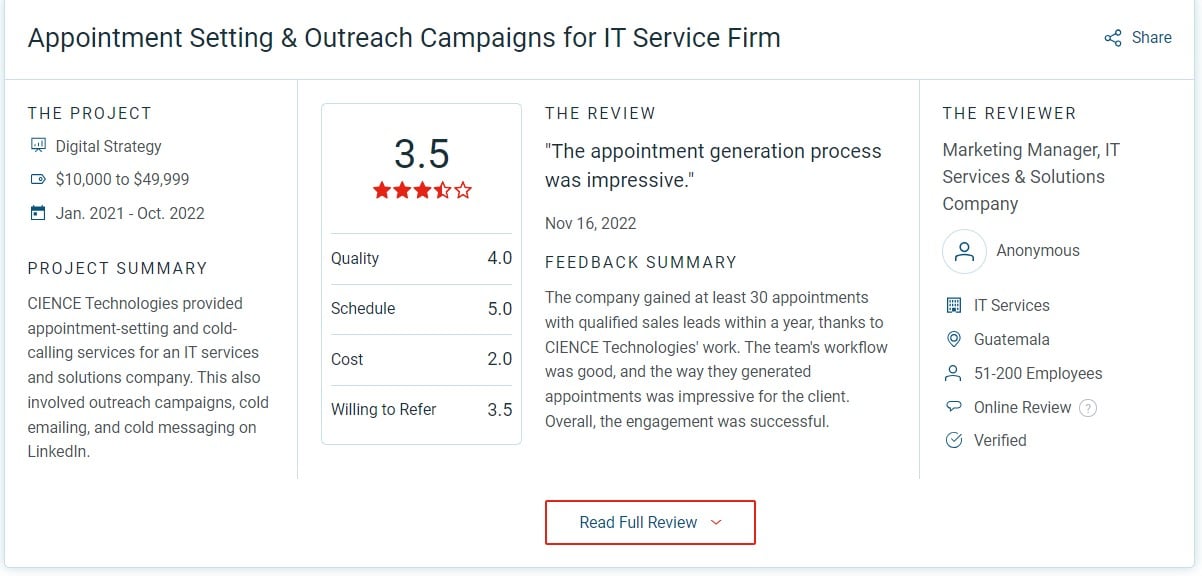Click the Guatemala location pin icon
Image resolution: width=1202 pixels, height=576 pixels.
(x=953, y=339)
